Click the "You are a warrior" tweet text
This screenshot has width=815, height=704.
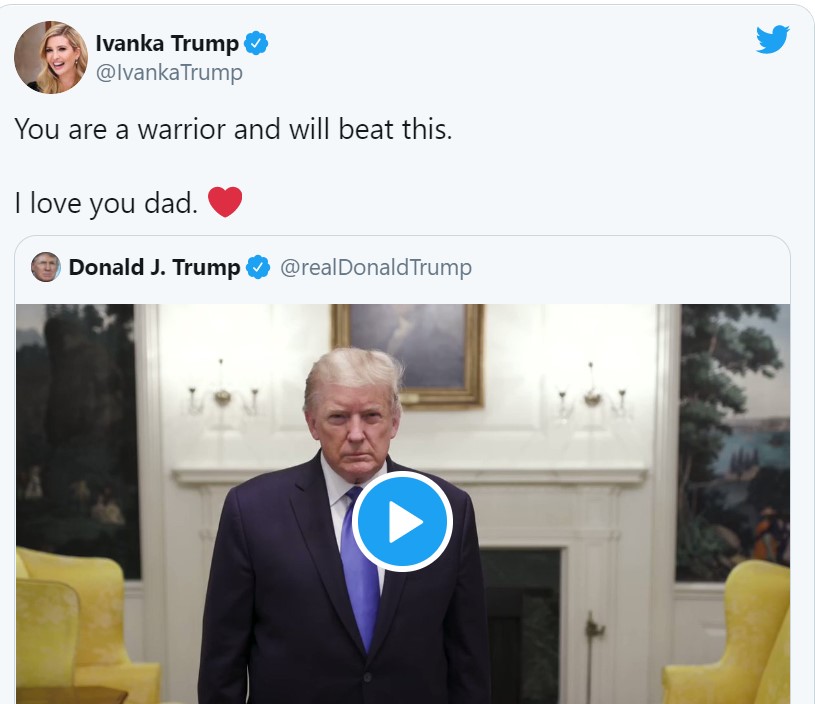pos(233,129)
